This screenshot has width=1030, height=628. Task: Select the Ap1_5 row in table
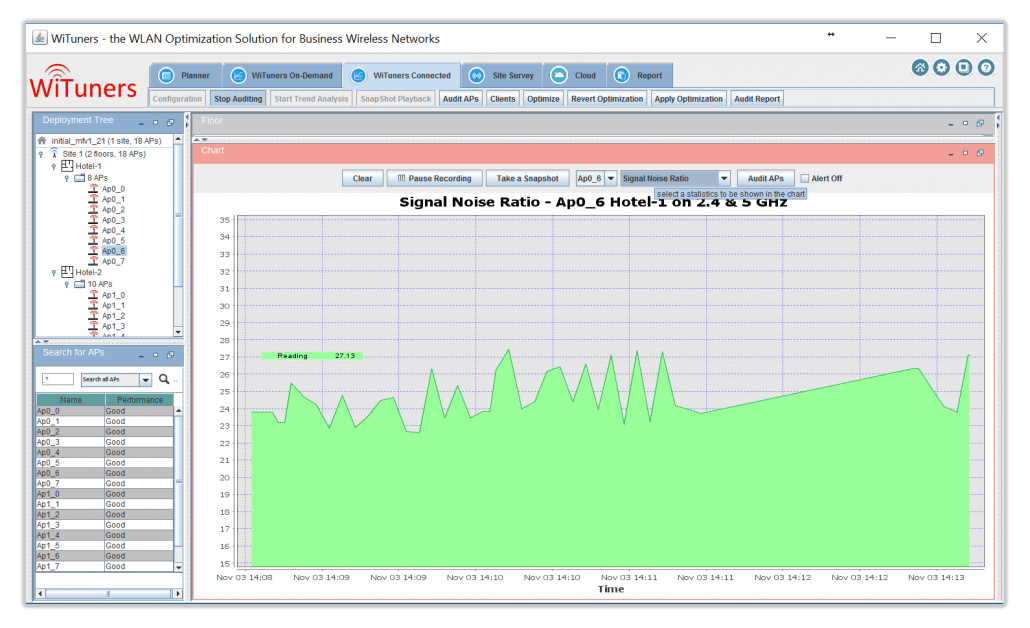point(105,545)
